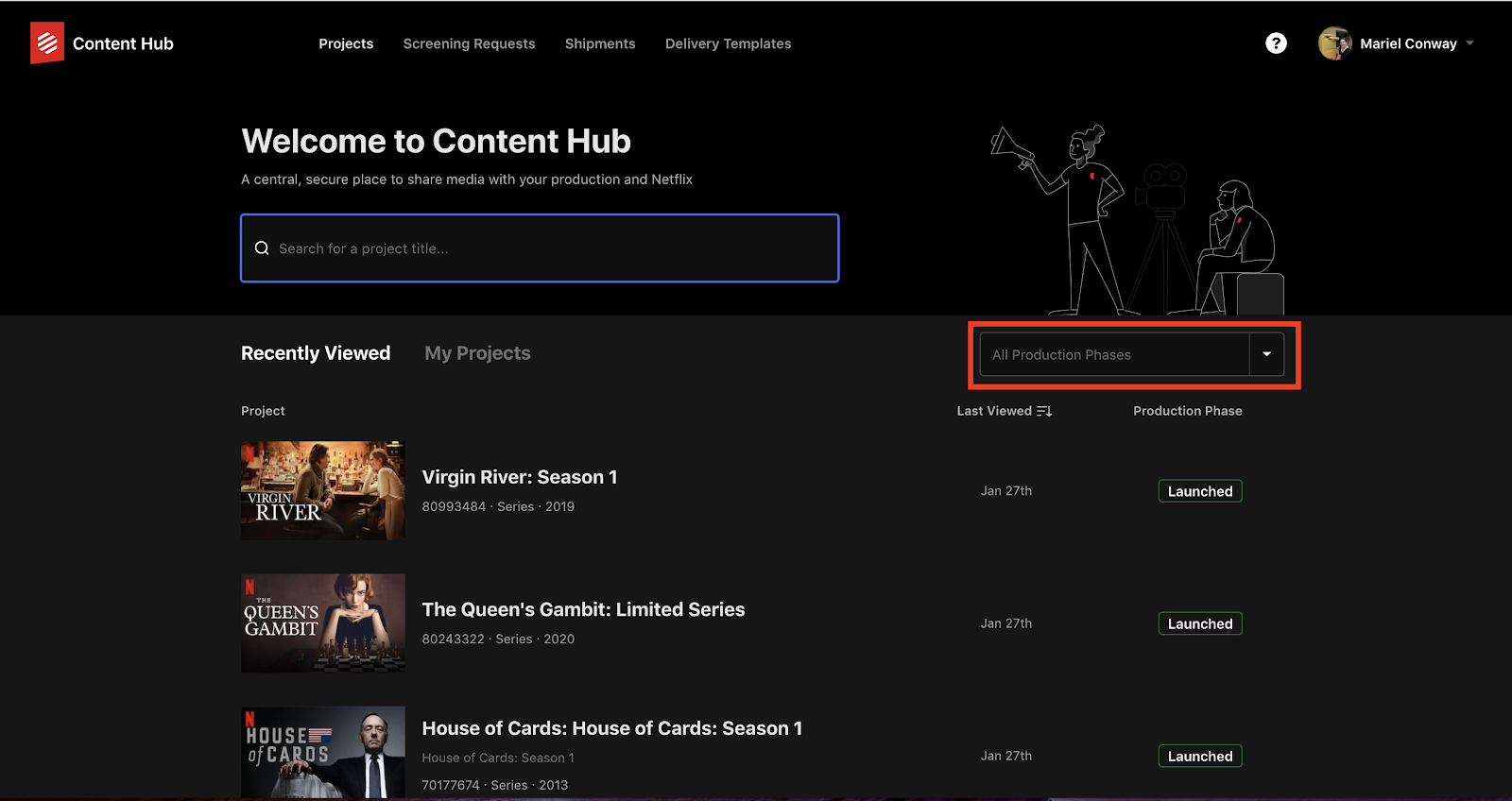
Task: Click the Project column header
Action: point(263,411)
